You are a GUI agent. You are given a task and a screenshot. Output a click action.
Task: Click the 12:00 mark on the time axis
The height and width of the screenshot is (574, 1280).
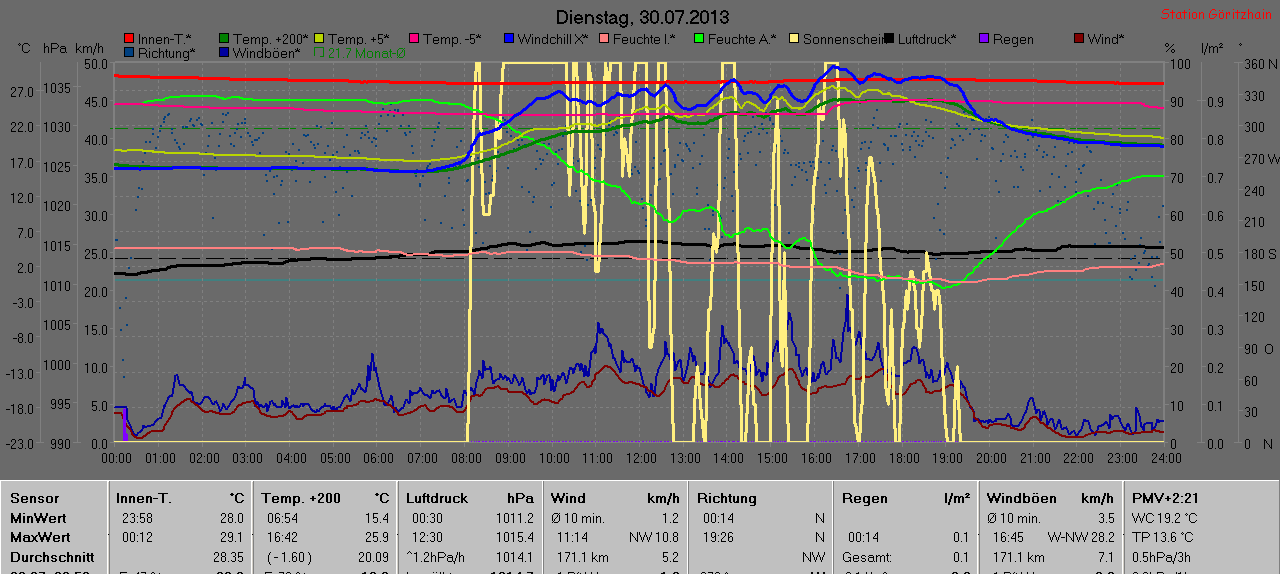(641, 457)
